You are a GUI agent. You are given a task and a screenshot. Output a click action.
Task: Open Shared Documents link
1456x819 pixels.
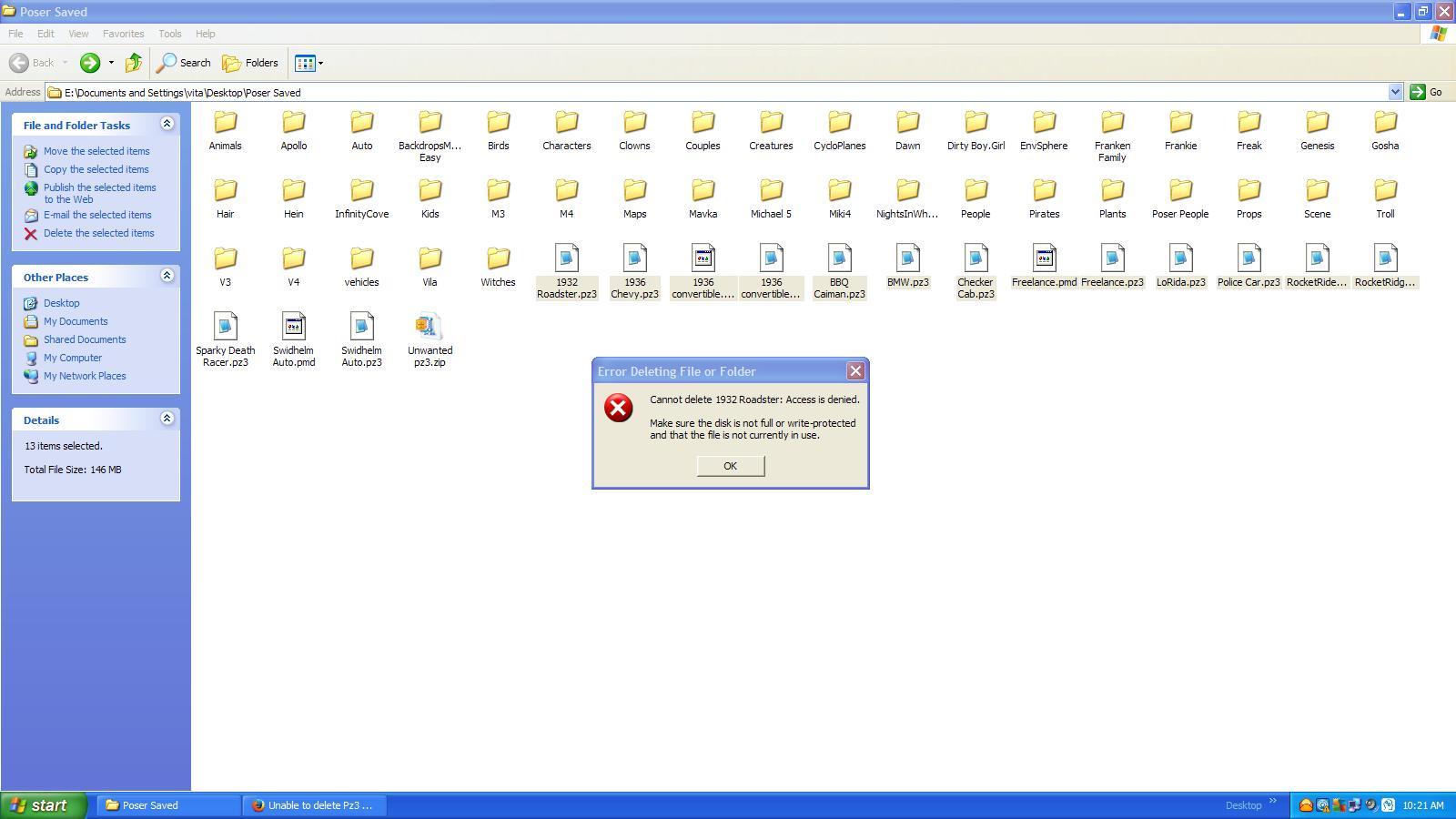pyautogui.click(x=85, y=339)
